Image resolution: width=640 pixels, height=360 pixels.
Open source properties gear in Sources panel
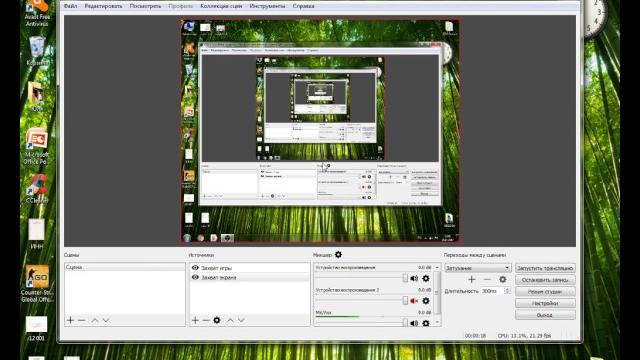tap(217, 320)
